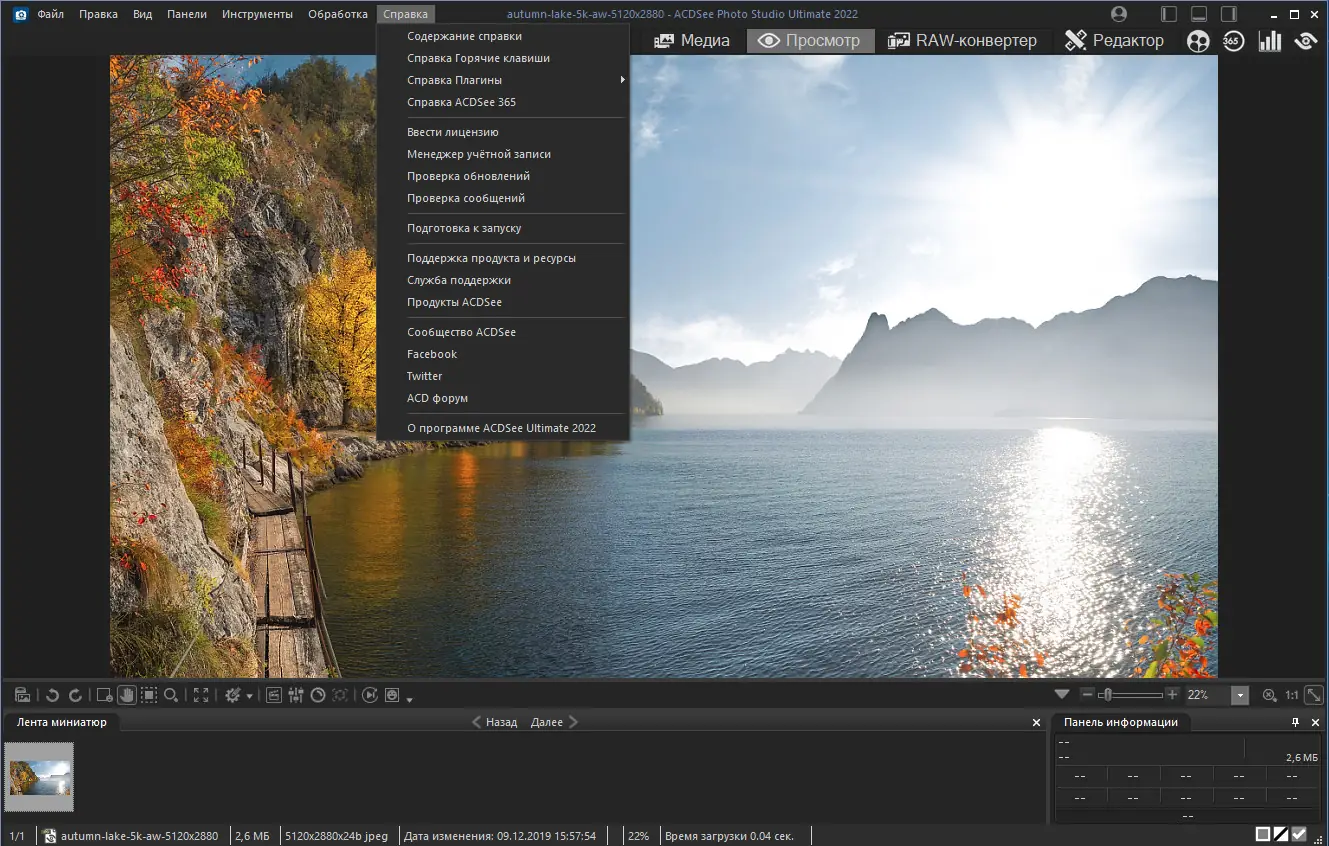Open the 22% zoom level dropdown

[x=1240, y=695]
